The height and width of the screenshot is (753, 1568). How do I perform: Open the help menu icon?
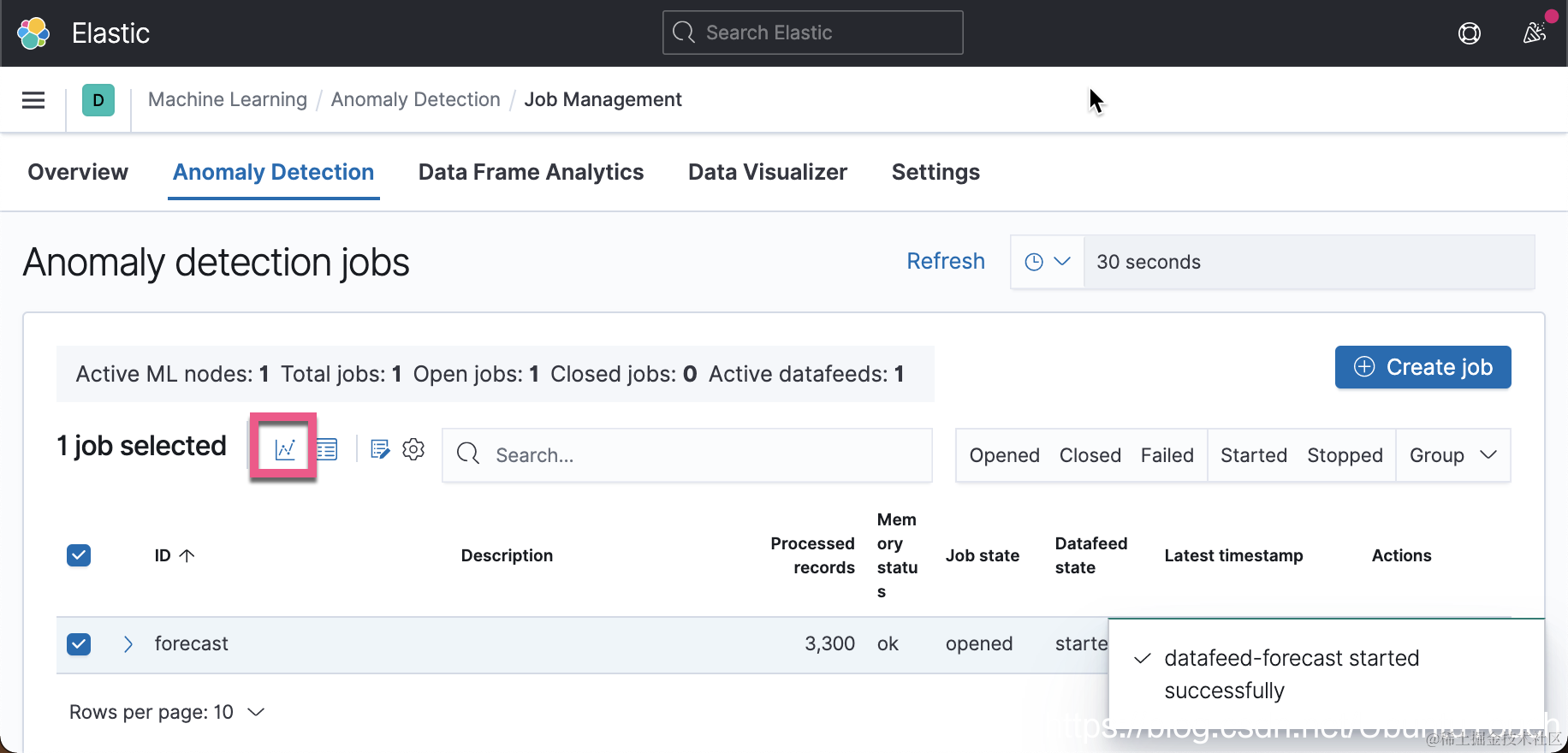tap(1470, 33)
